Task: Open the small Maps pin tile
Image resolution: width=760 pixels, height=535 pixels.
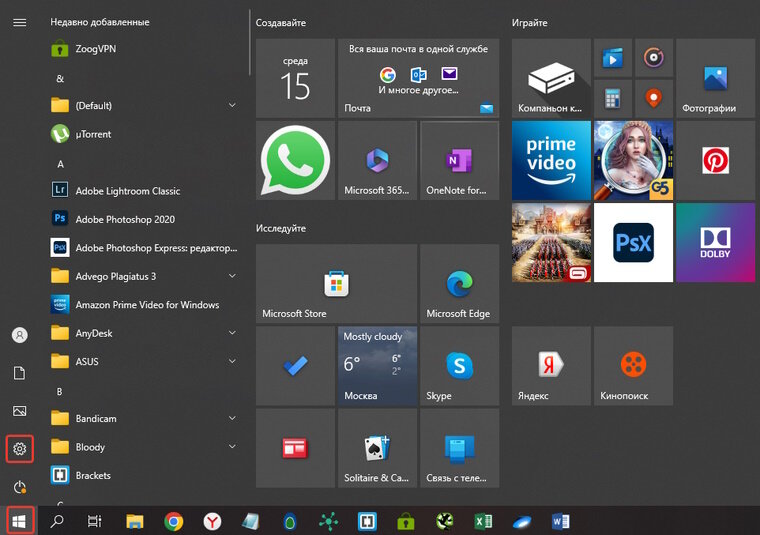Action: 654,99
